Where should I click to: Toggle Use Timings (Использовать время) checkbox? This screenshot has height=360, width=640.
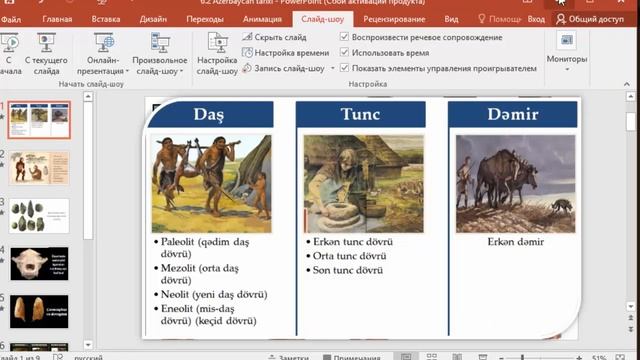click(x=344, y=53)
